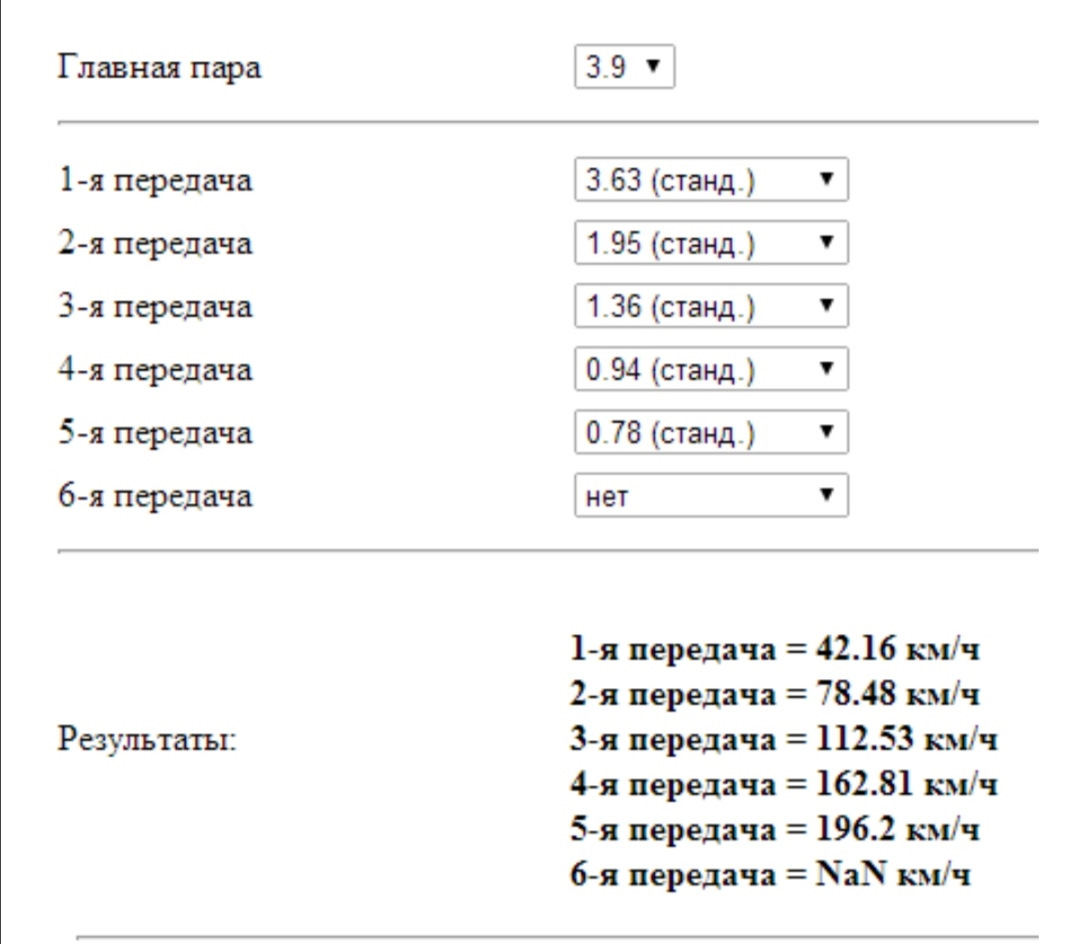Open the Главная пара 3.9 dropdown

[x=624, y=68]
